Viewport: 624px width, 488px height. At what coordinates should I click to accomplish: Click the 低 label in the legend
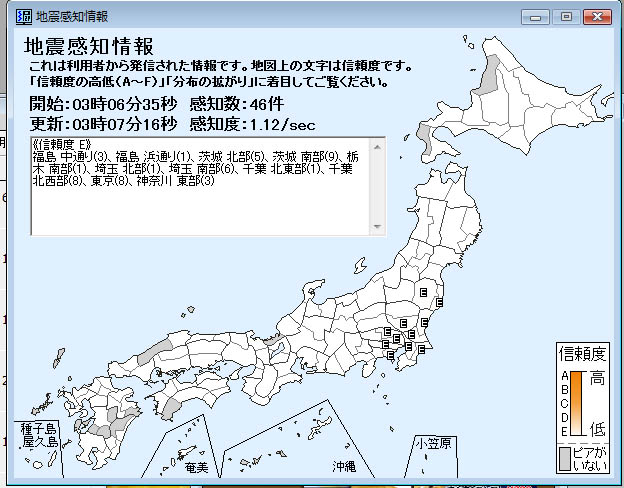[x=598, y=429]
